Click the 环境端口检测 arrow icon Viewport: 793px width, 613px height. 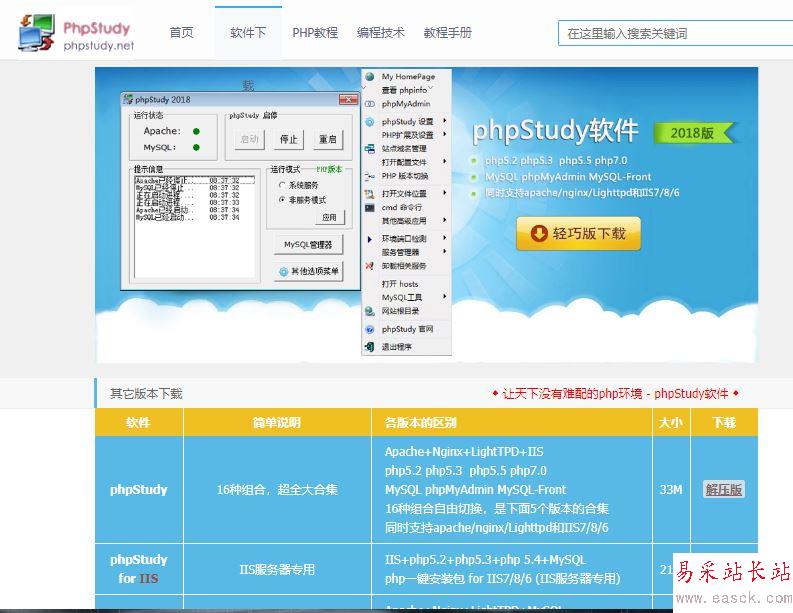point(370,239)
